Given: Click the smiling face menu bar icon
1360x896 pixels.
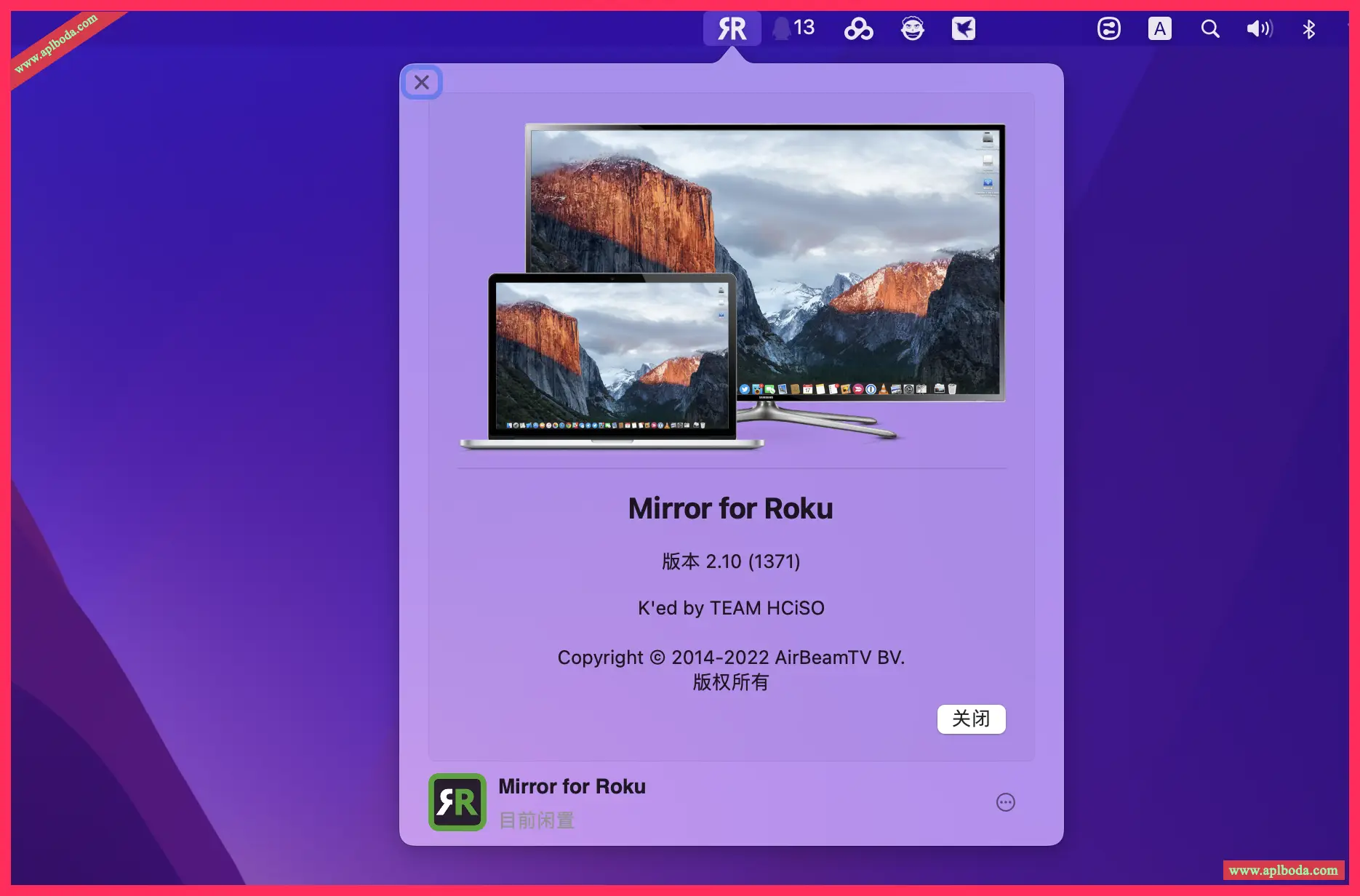Looking at the screenshot, I should point(912,29).
